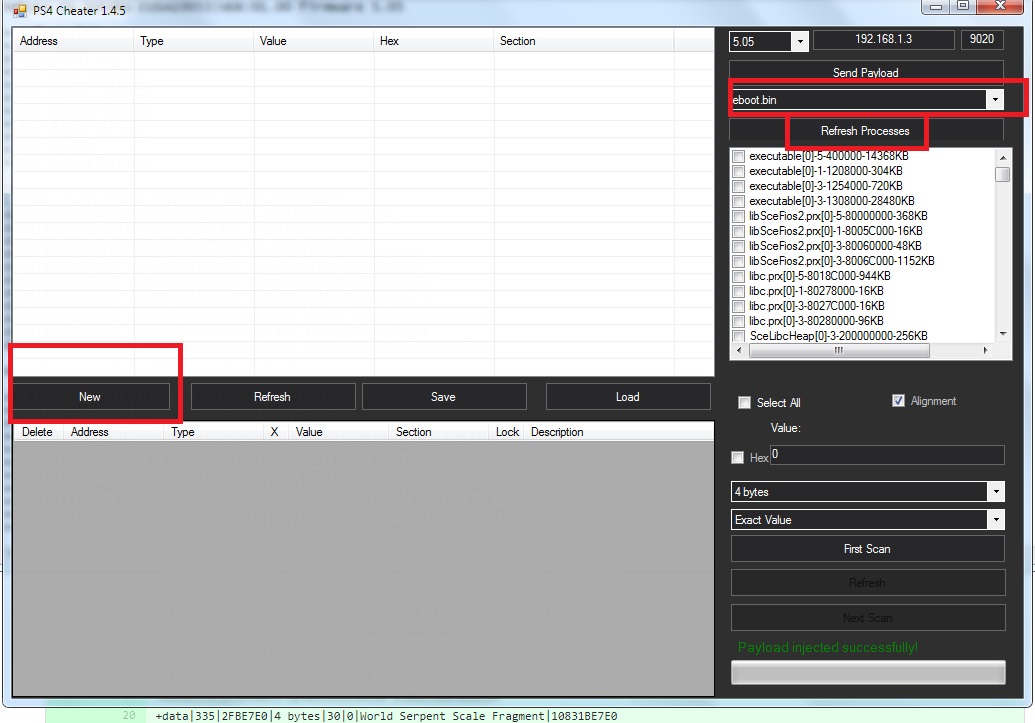The width and height of the screenshot is (1035, 723).
Task: Check executable[0]-5-400000-14368KB section
Action: pos(738,157)
